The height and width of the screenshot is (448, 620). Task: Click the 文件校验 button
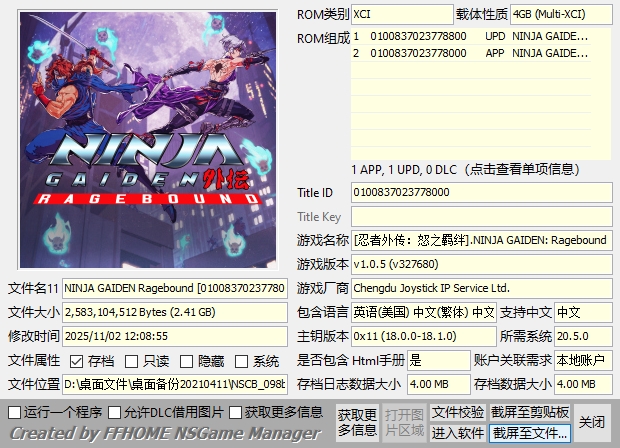pyautogui.click(x=458, y=412)
